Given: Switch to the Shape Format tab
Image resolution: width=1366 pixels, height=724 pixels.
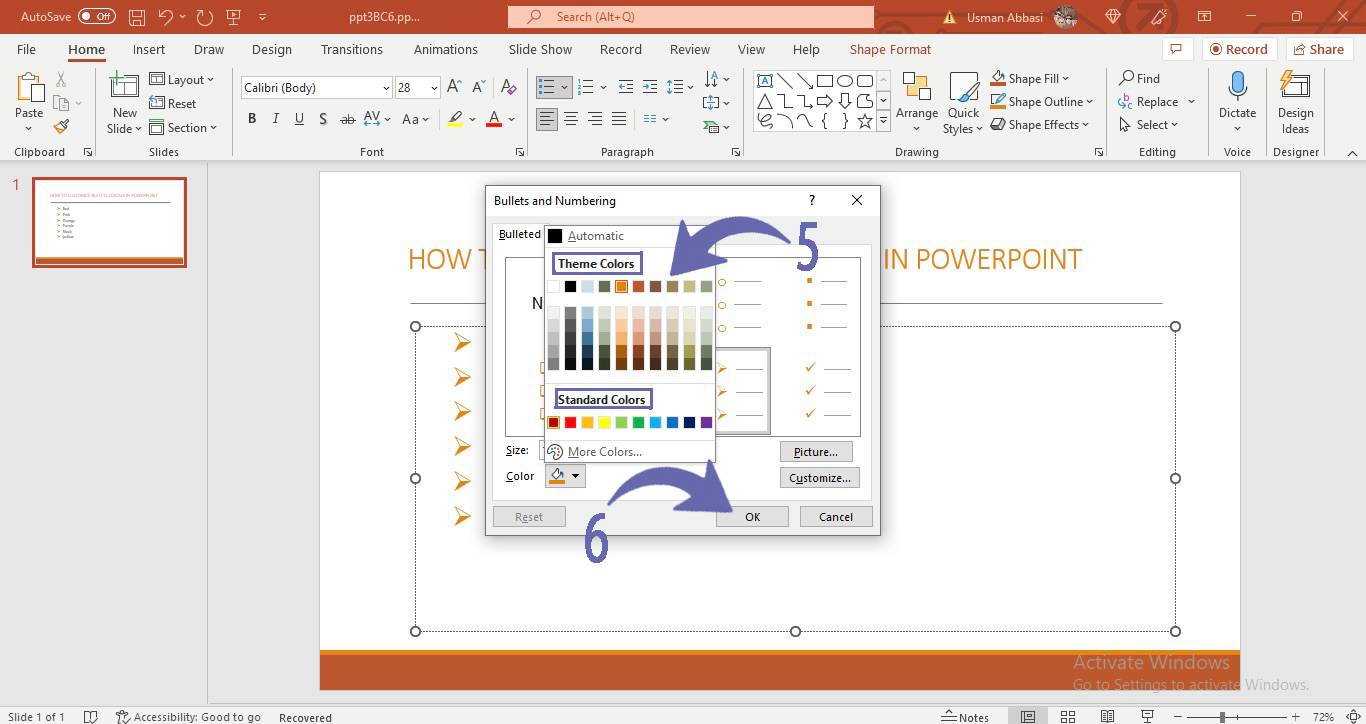Looking at the screenshot, I should pos(890,49).
